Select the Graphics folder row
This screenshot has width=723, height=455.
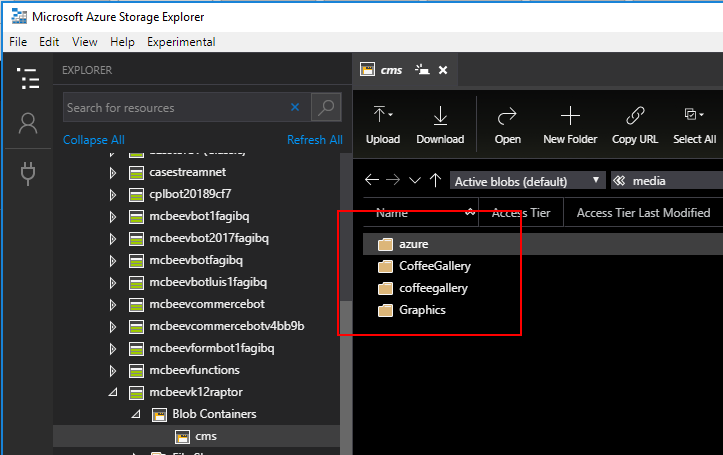pyautogui.click(x=543, y=310)
